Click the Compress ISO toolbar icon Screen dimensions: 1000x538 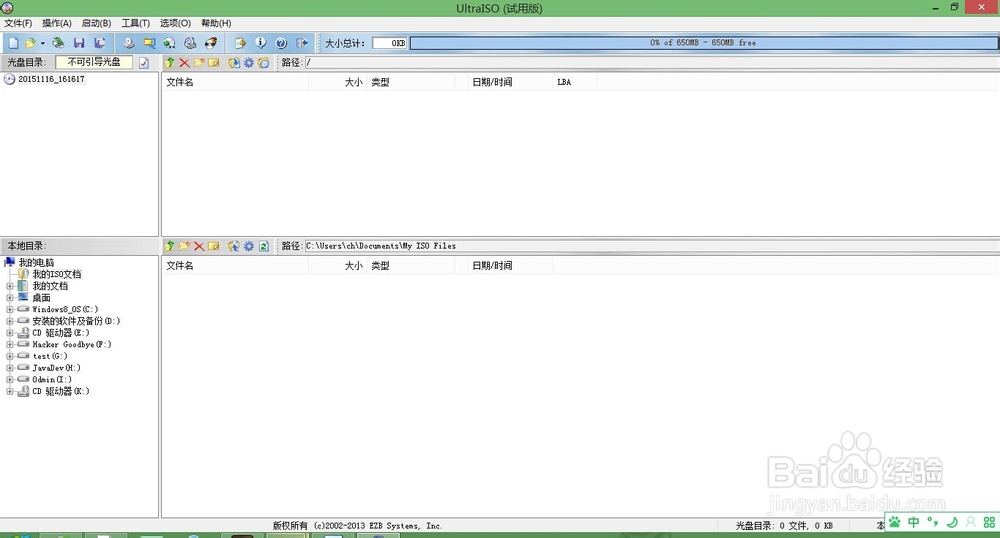tap(149, 43)
